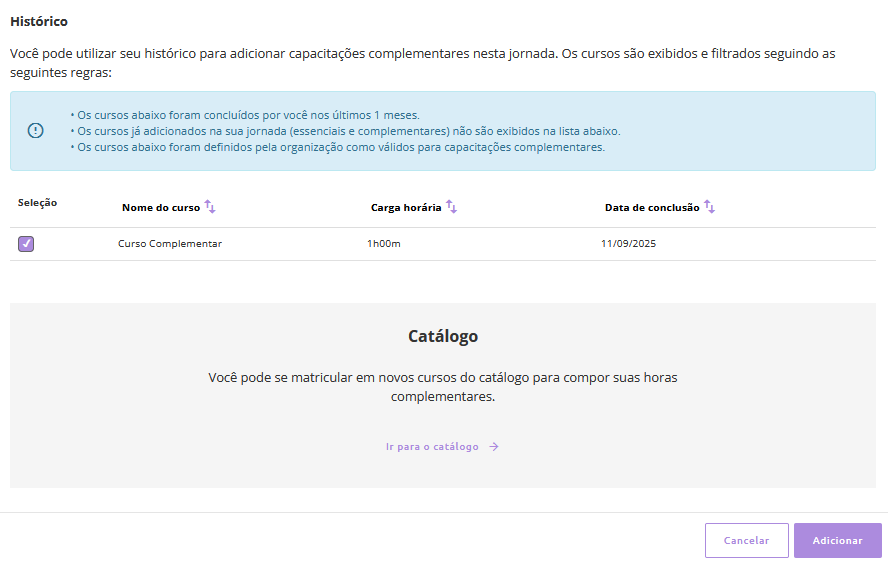Screen dimensions: 888x565
Task: Click the Adicionar button
Action: click(x=837, y=540)
